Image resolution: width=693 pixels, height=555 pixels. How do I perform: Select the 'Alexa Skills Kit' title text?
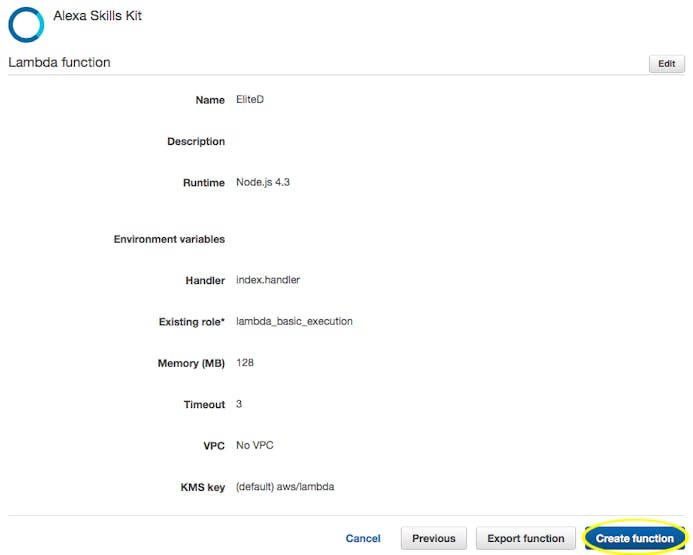98,16
